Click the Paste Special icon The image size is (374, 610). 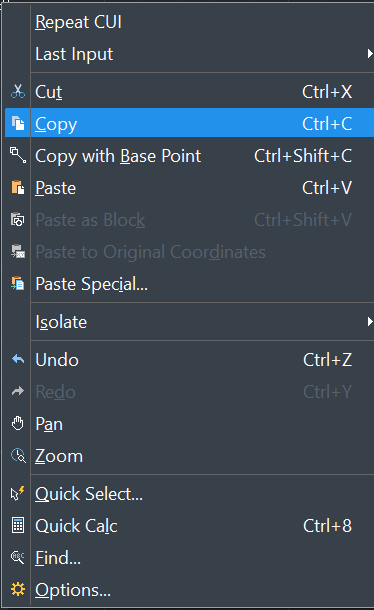(x=18, y=283)
